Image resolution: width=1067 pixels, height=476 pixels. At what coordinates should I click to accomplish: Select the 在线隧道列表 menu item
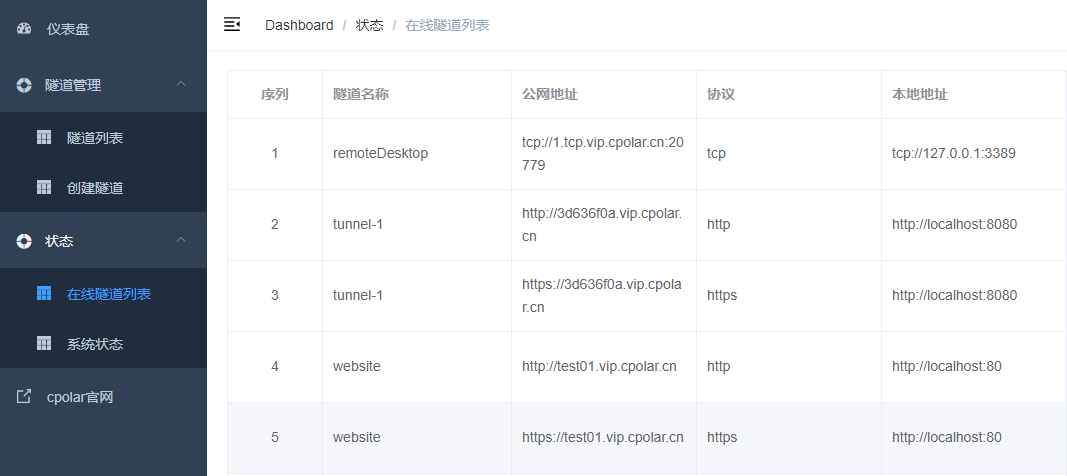pyautogui.click(x=103, y=294)
